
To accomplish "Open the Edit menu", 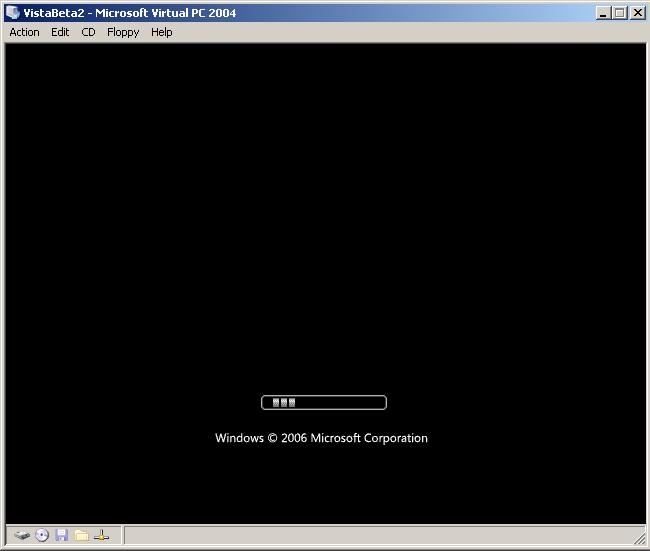I will 60,32.
